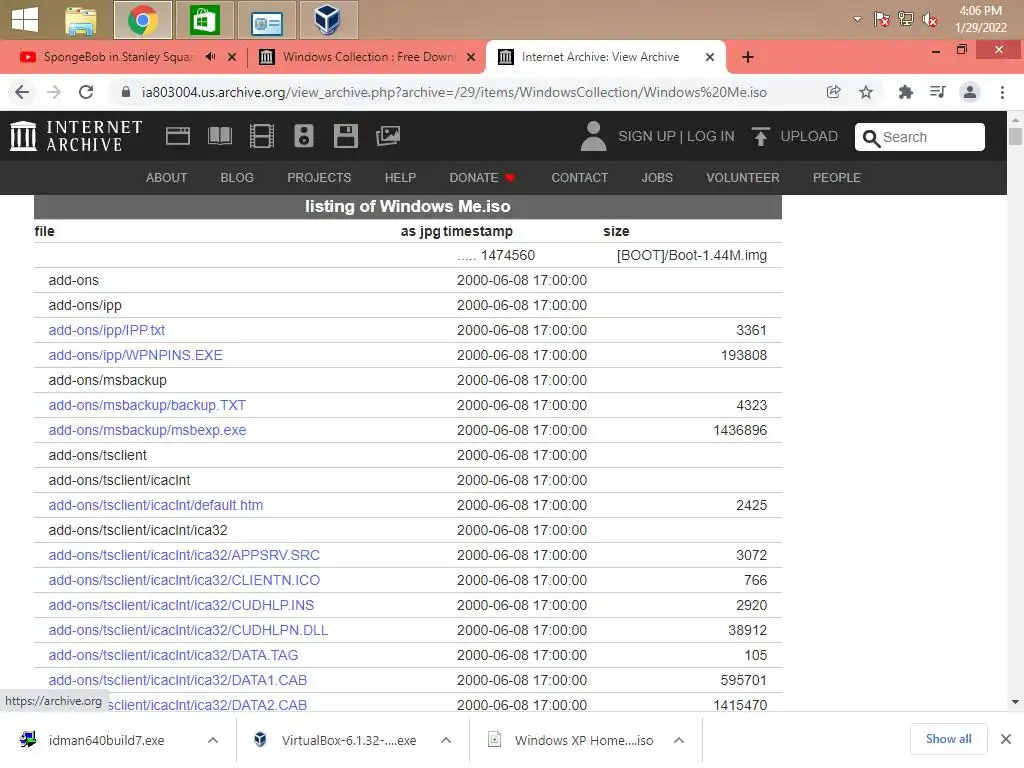Open a new tab with plus button
Screen dimensions: 1024x768
(748, 57)
